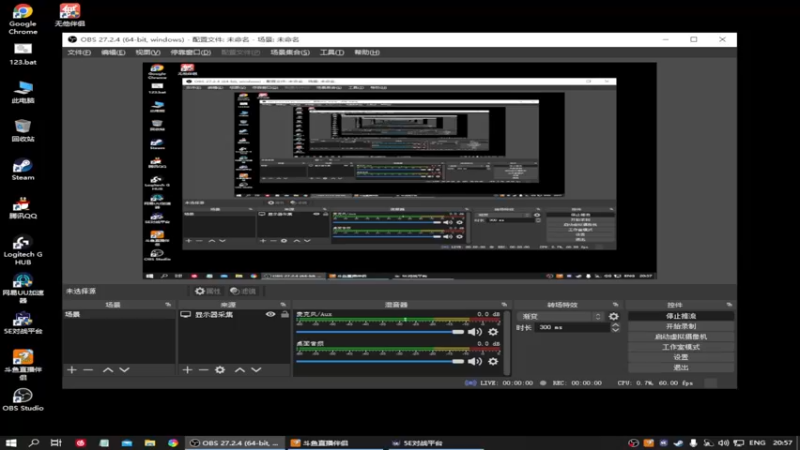The height and width of the screenshot is (450, 800).
Task: Click 停止推流 to stop streaming
Action: click(681, 316)
